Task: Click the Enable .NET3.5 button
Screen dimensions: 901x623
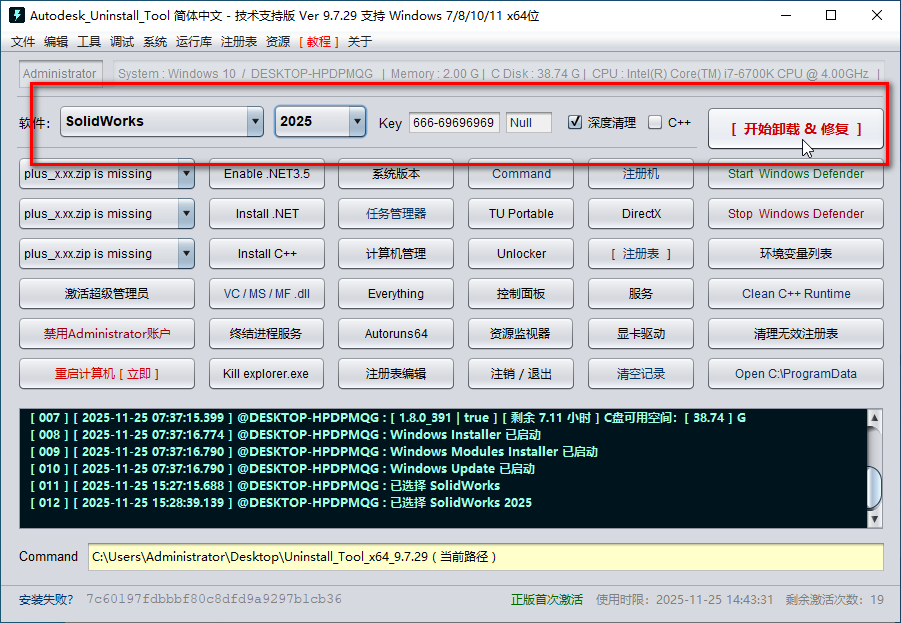Action: click(x=267, y=174)
